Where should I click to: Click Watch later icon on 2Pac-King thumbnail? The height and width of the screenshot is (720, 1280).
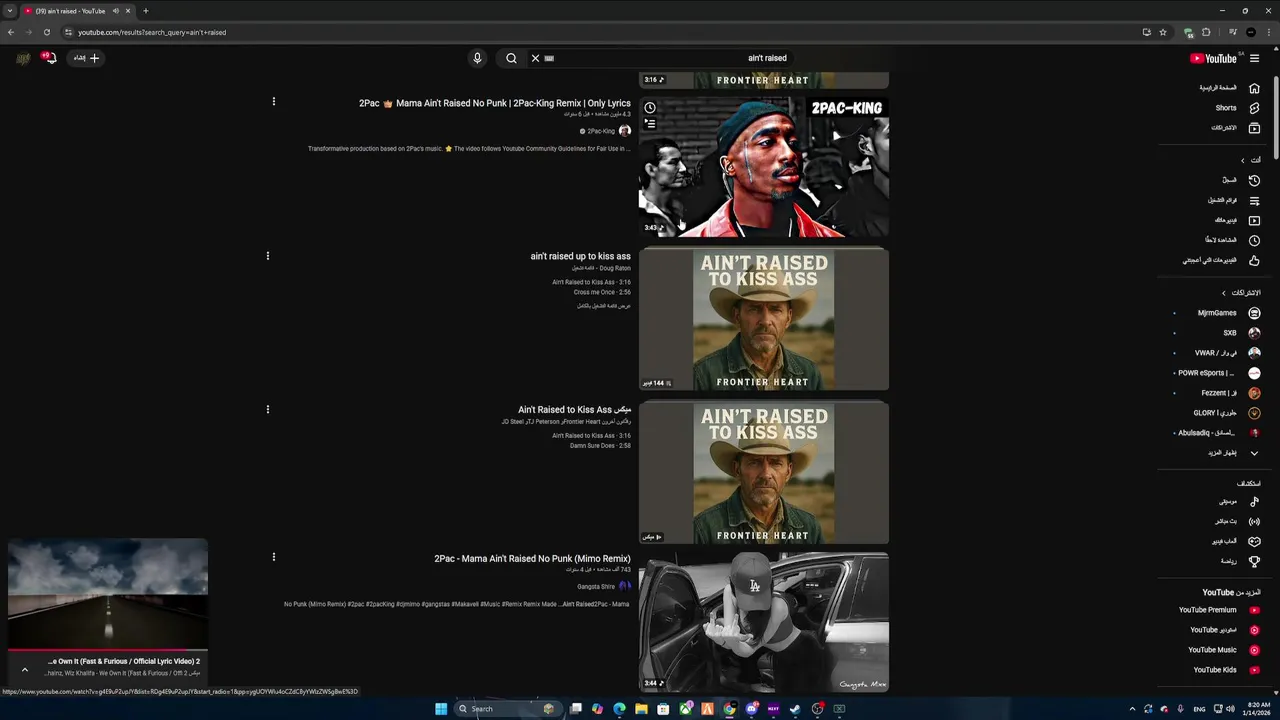coord(650,108)
